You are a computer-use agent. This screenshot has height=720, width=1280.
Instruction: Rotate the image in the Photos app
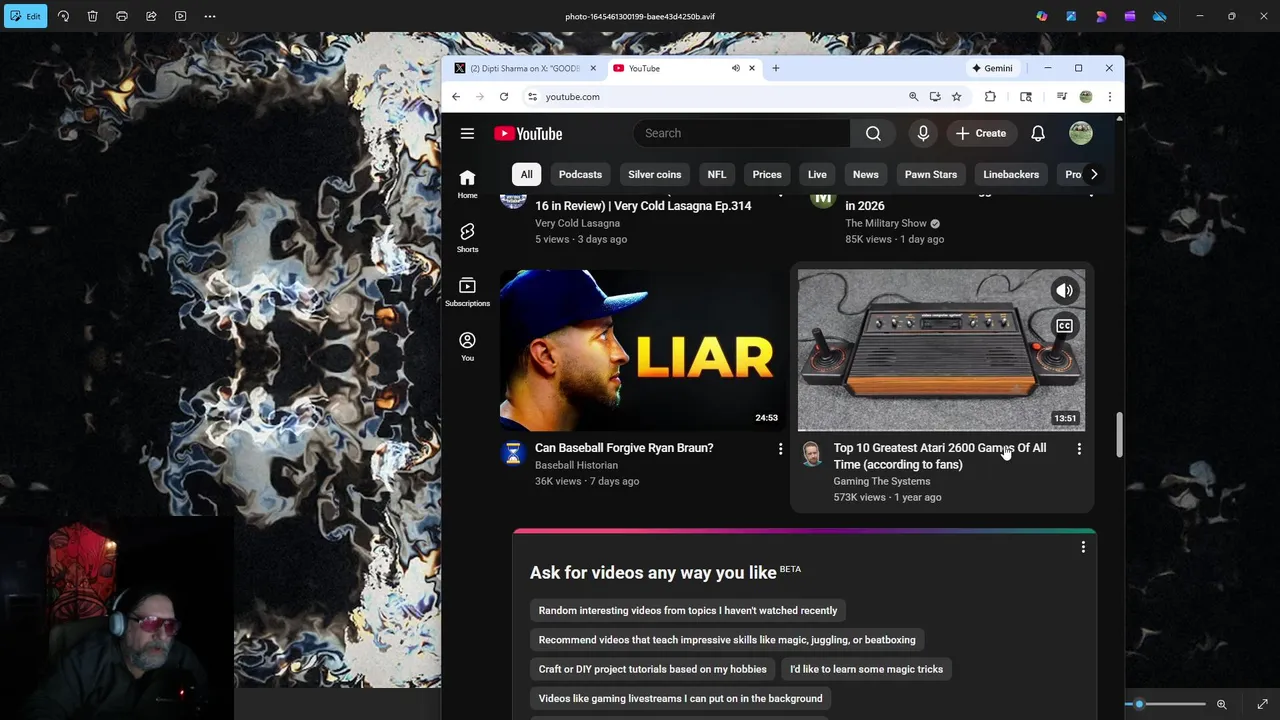tap(63, 16)
